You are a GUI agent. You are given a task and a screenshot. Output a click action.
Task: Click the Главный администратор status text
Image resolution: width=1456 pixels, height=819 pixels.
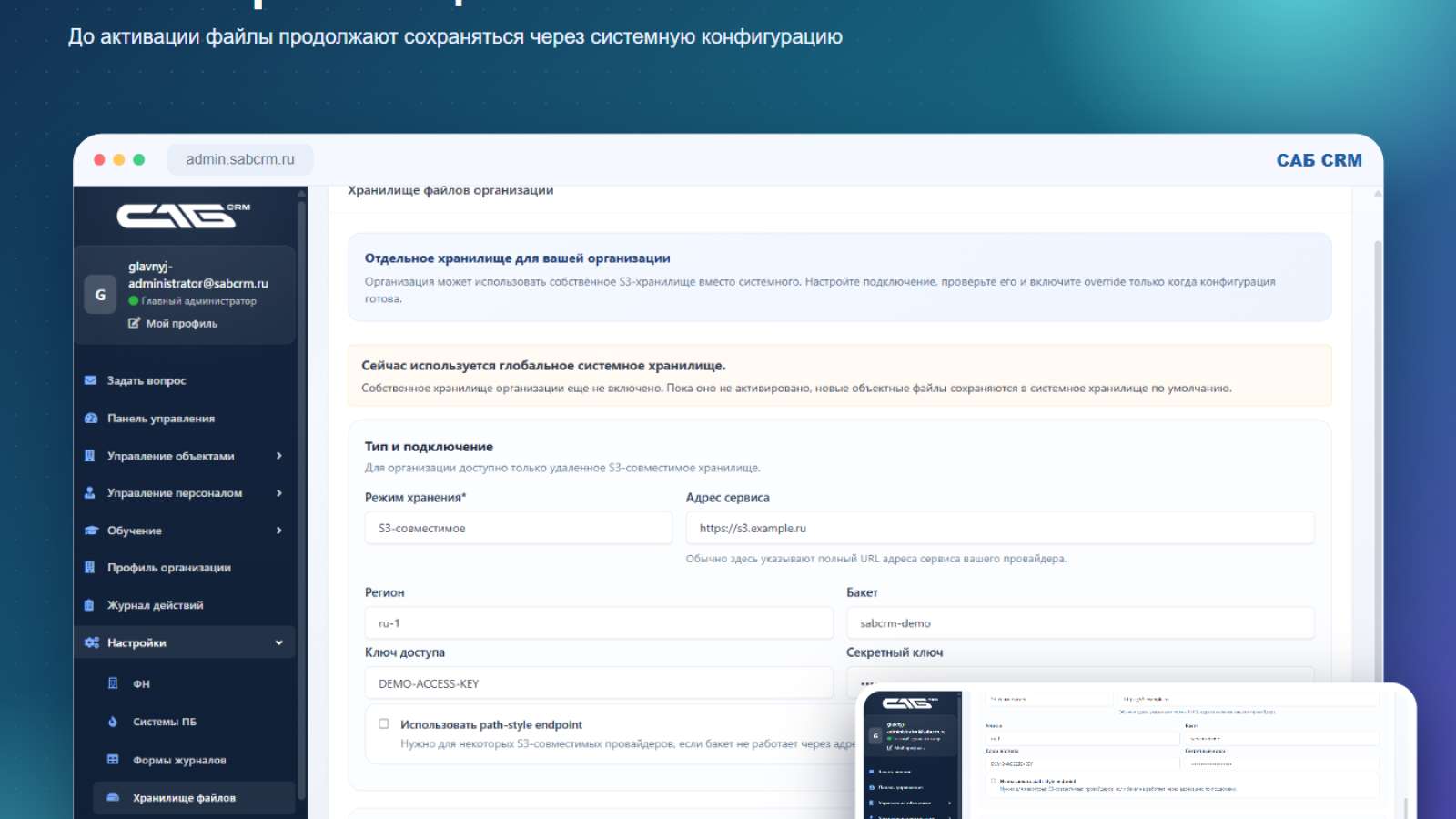[x=198, y=301]
